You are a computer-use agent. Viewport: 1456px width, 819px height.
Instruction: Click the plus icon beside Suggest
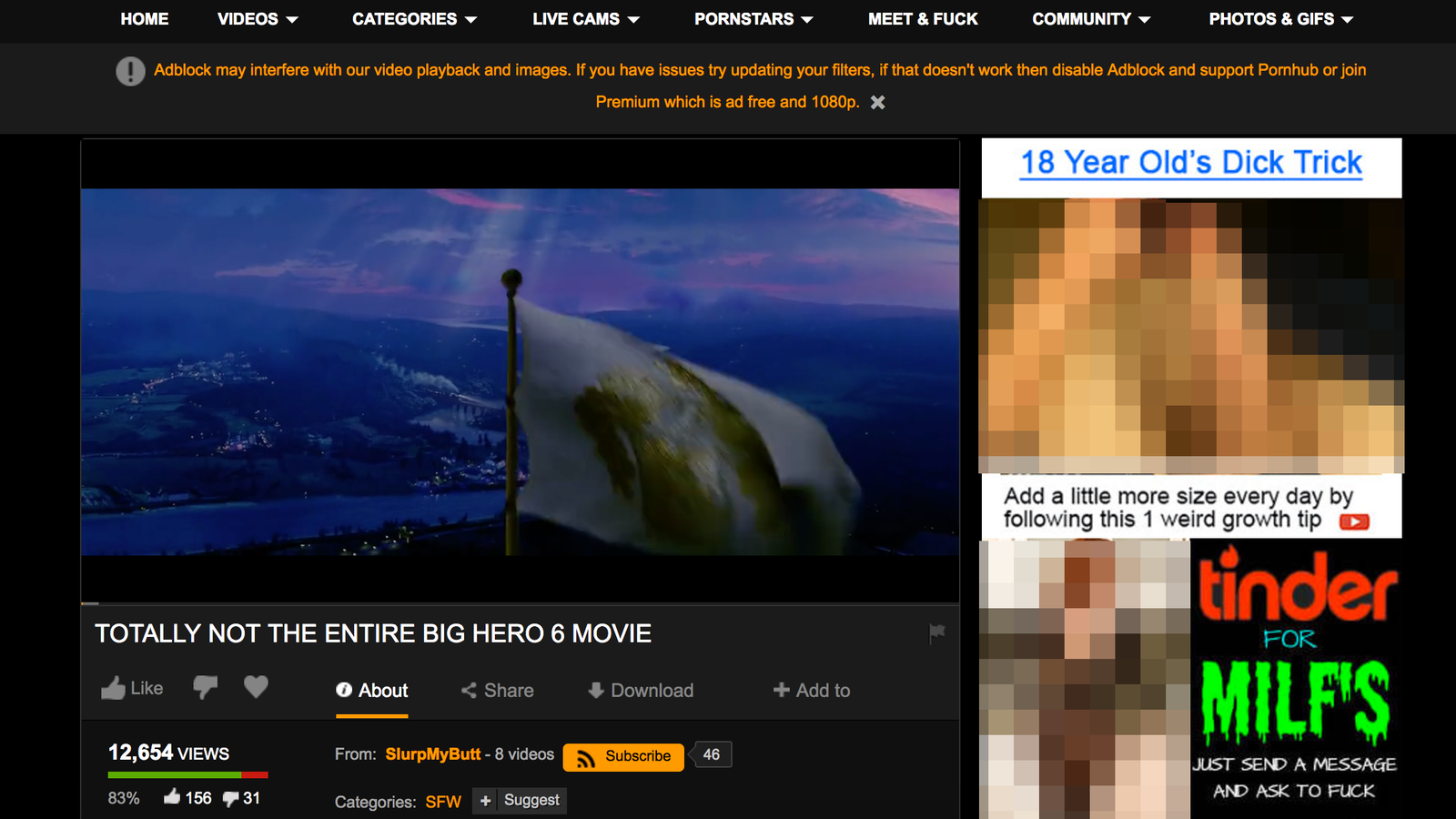click(485, 801)
